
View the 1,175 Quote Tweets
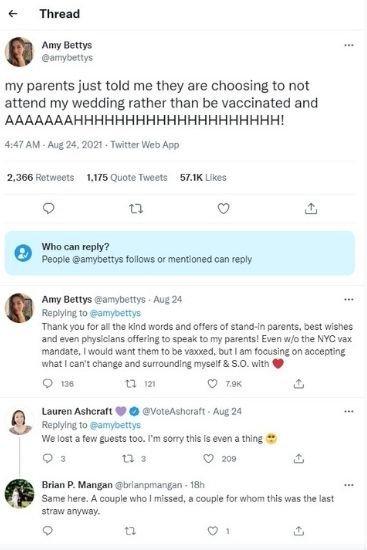(127, 177)
